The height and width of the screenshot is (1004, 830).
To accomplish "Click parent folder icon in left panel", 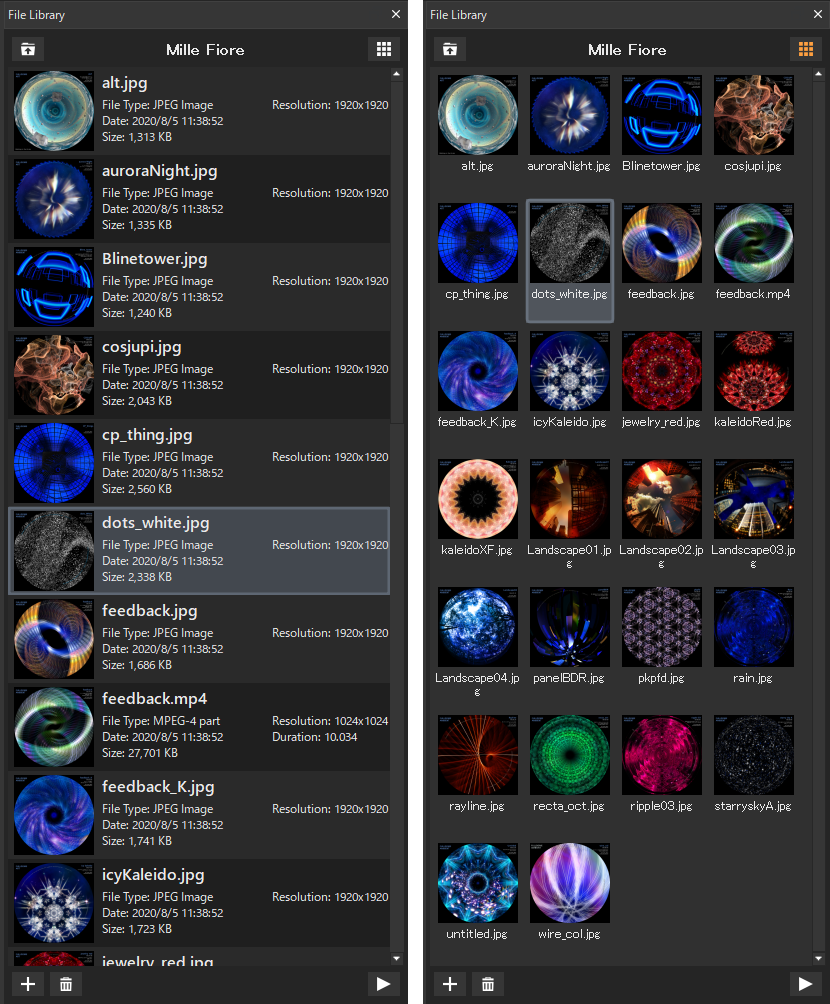I will (x=28, y=49).
